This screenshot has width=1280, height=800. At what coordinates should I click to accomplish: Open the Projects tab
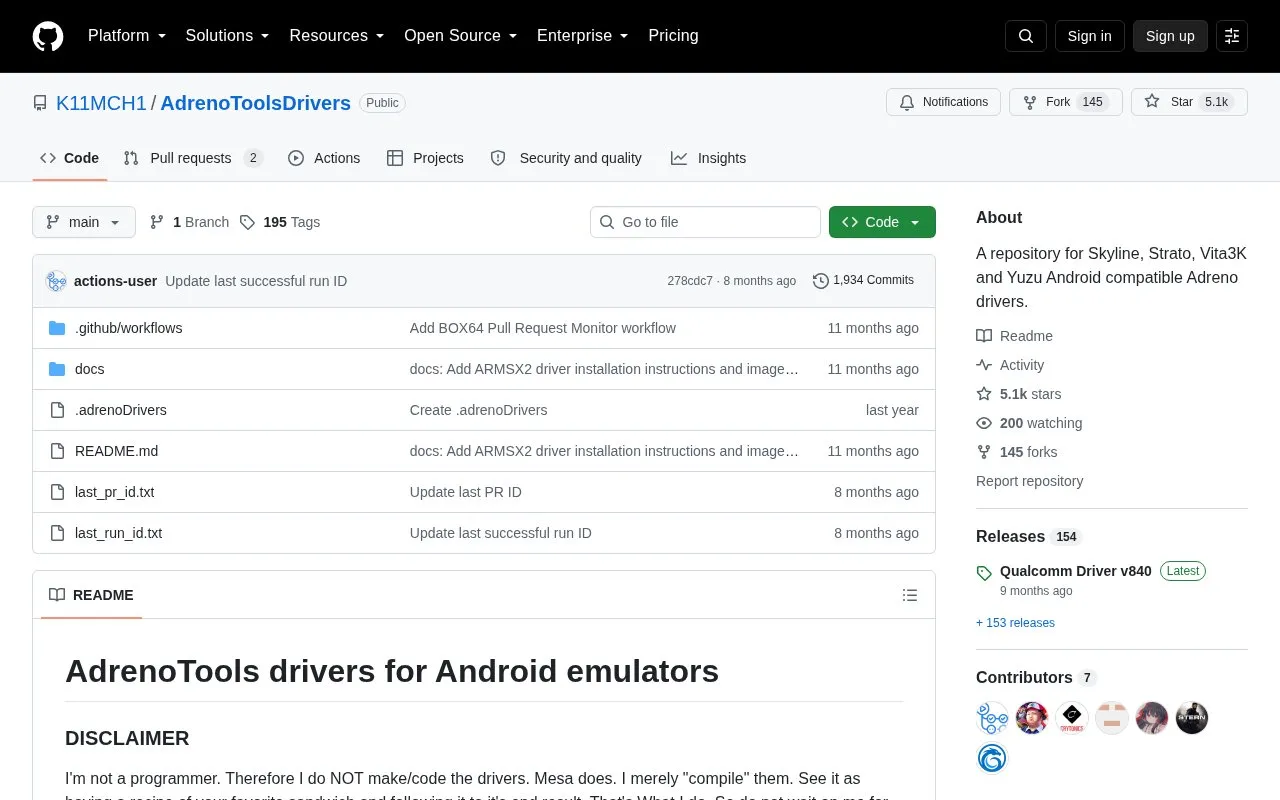425,158
